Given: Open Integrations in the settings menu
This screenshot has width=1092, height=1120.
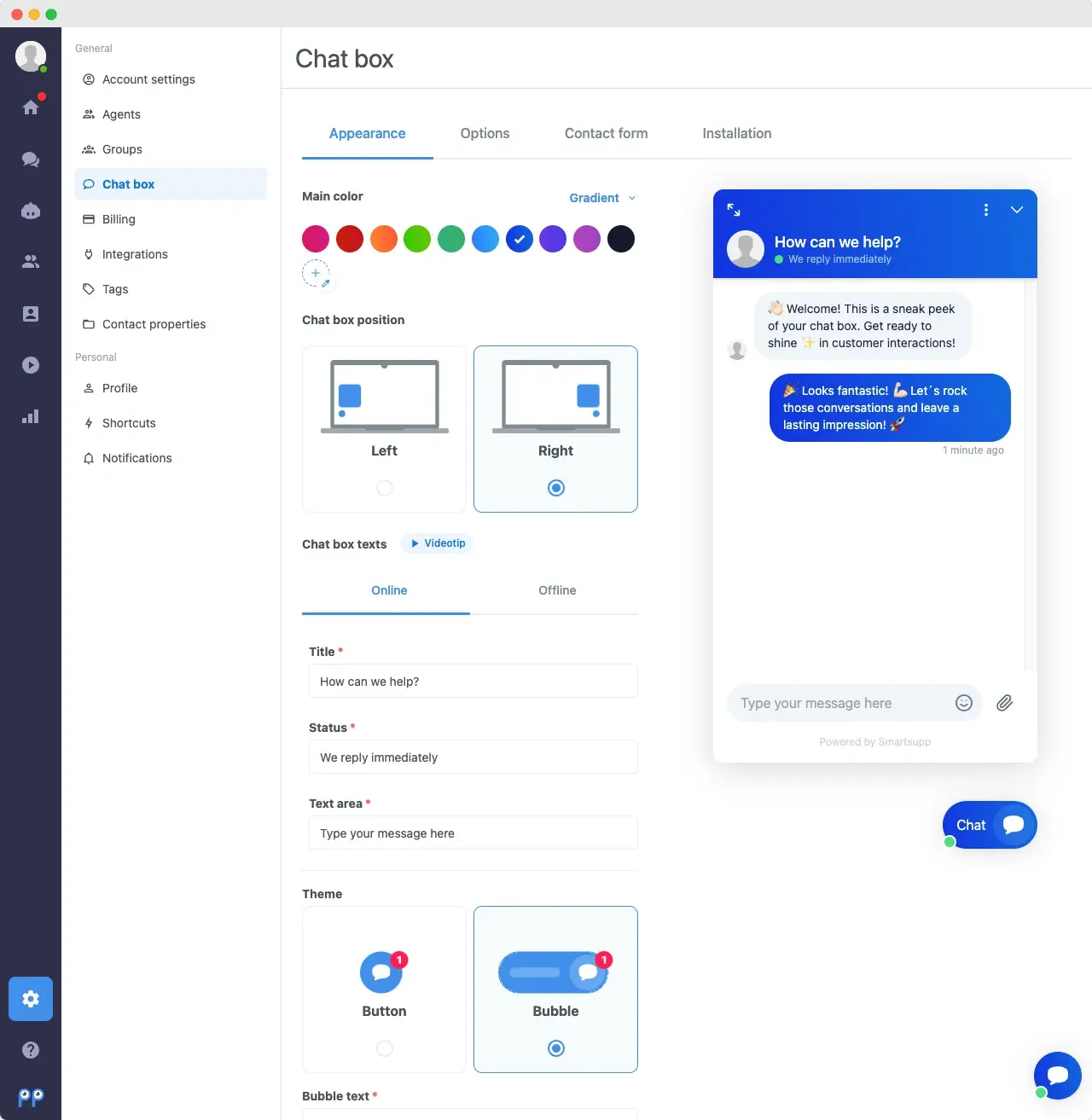Looking at the screenshot, I should pos(135,254).
